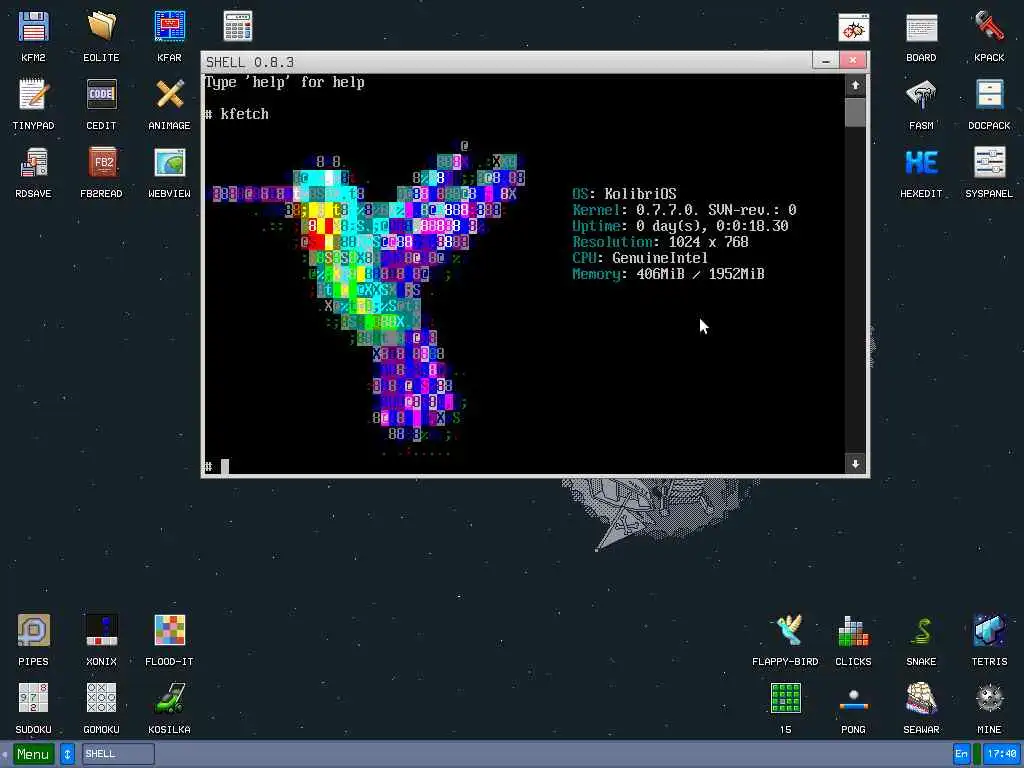Select the SHELL taskbar entry

[x=118, y=754]
